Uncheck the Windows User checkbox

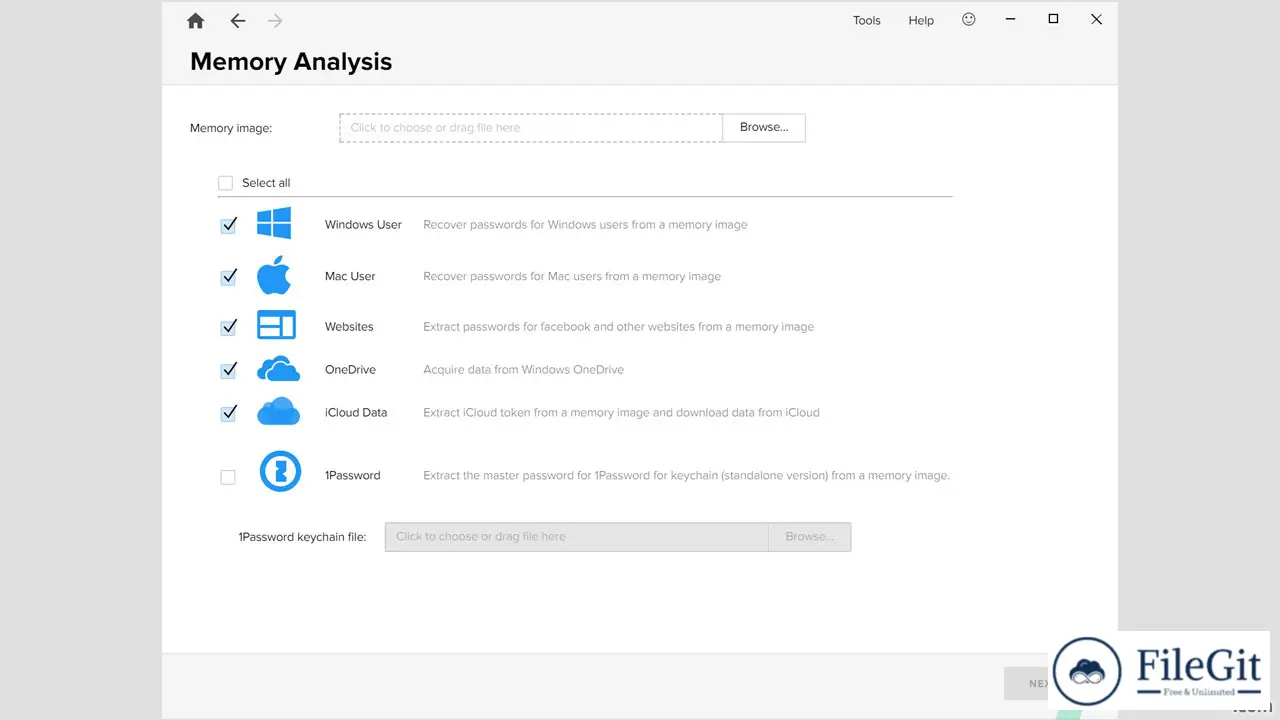[228, 226]
